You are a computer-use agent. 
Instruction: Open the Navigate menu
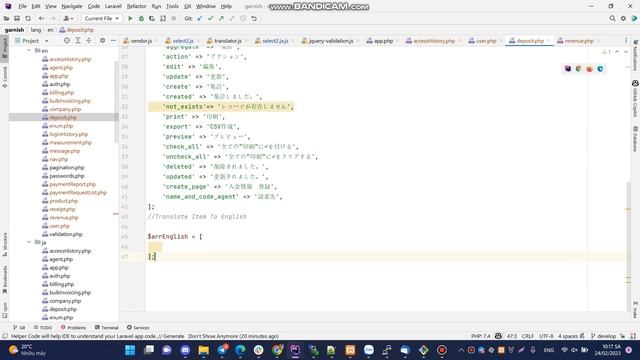72,6
